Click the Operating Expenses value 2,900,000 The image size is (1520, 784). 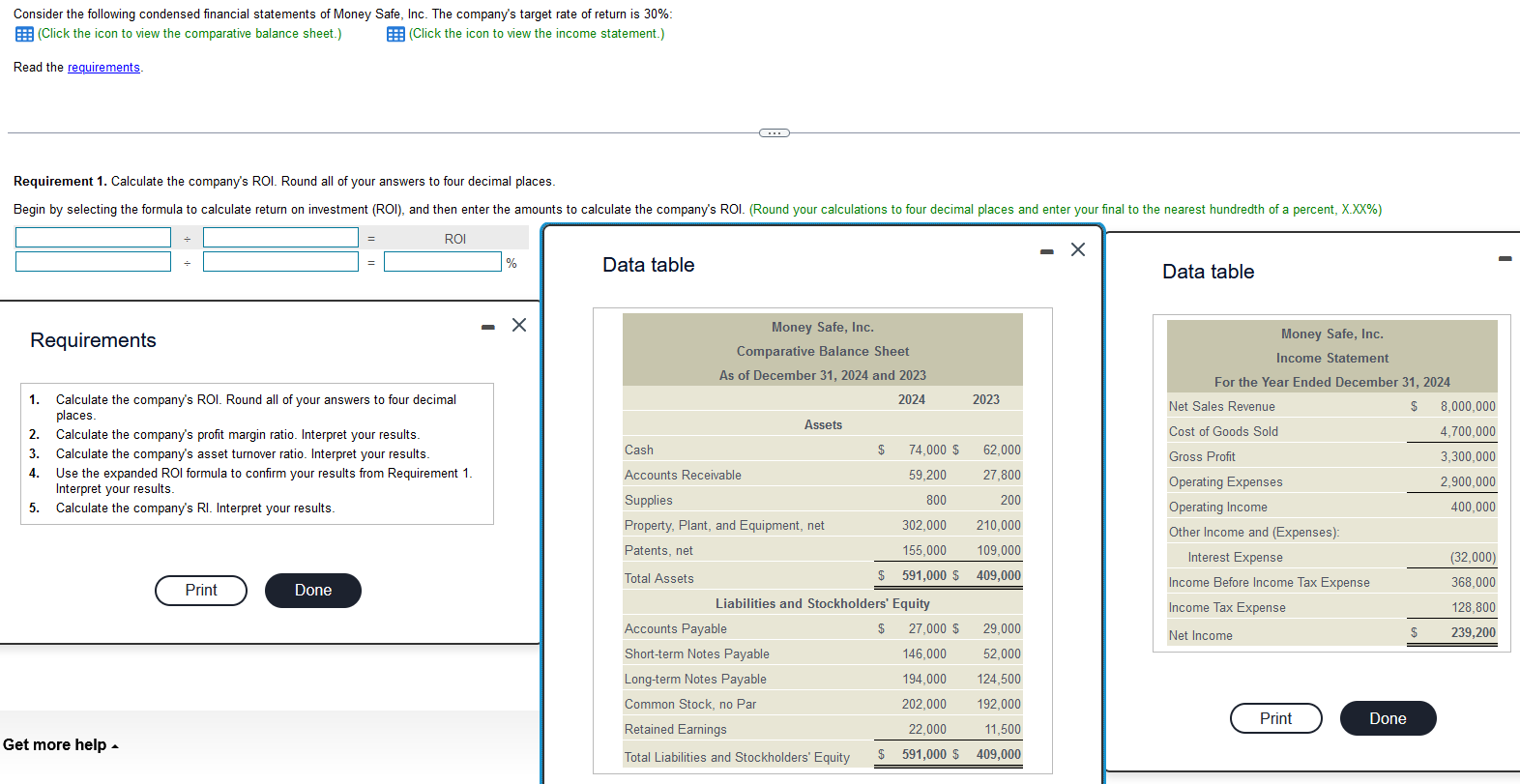pyautogui.click(x=1468, y=481)
